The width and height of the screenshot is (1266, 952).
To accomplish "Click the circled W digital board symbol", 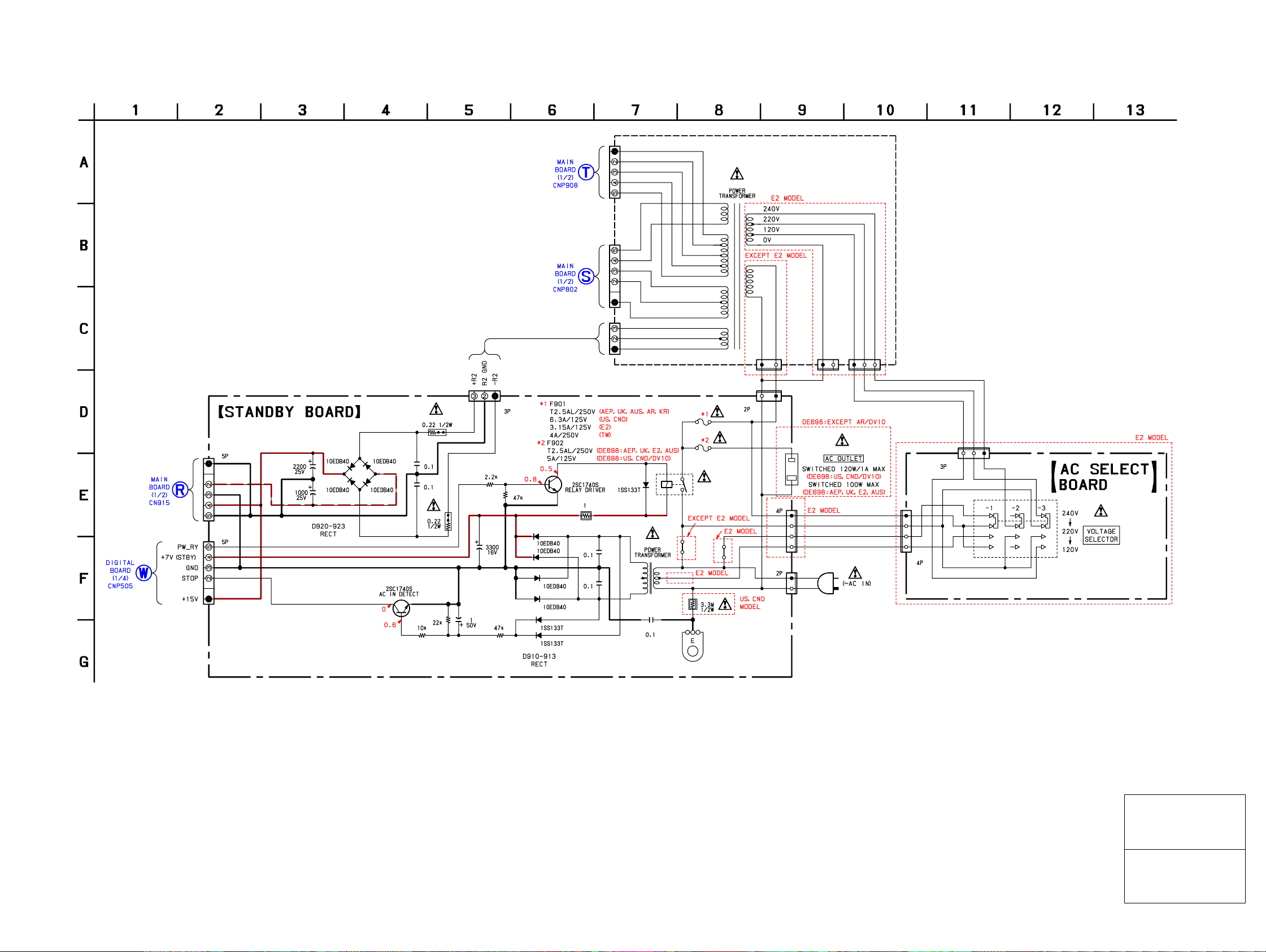I will (143, 573).
